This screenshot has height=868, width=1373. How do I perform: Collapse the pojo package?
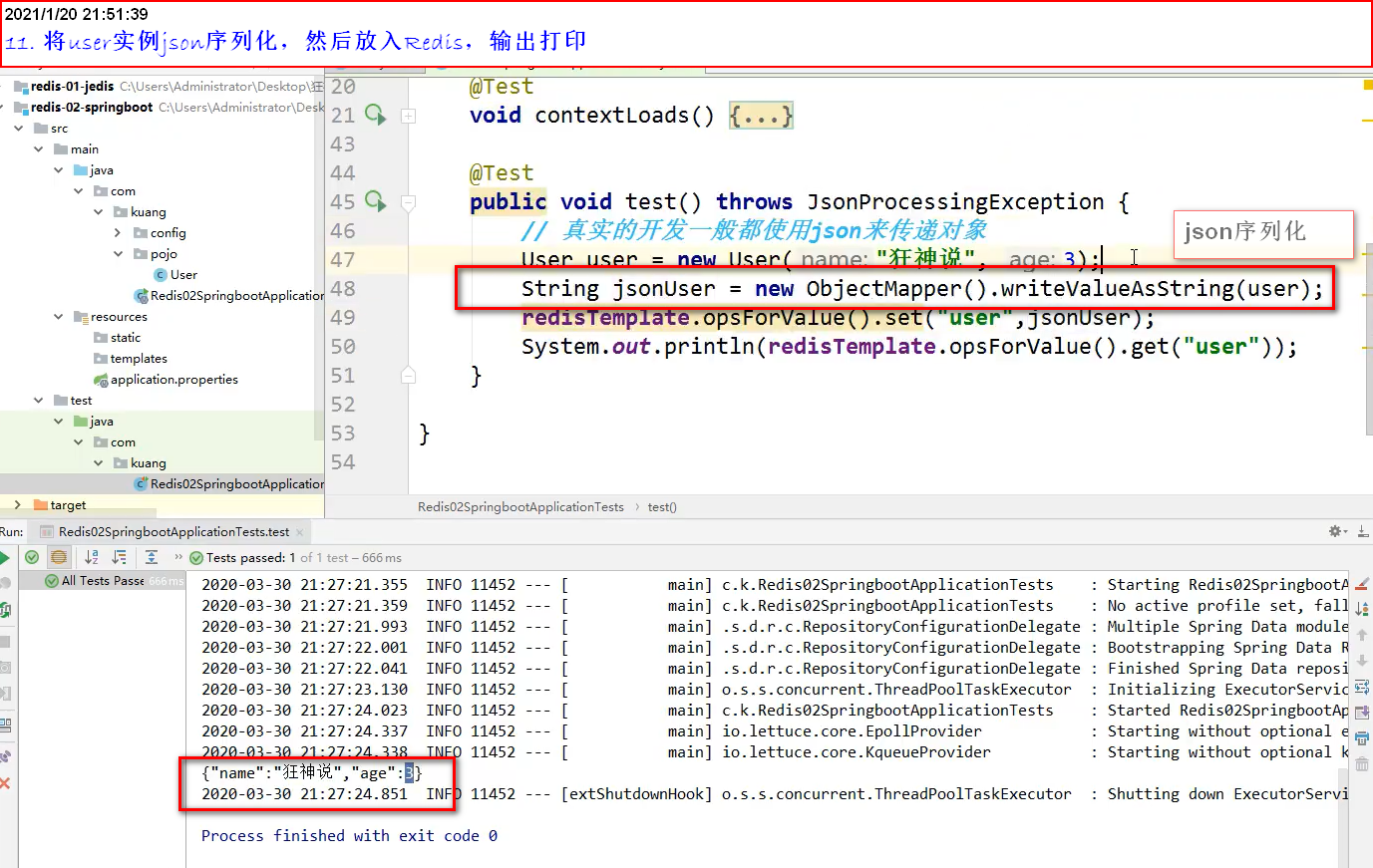coord(118,254)
